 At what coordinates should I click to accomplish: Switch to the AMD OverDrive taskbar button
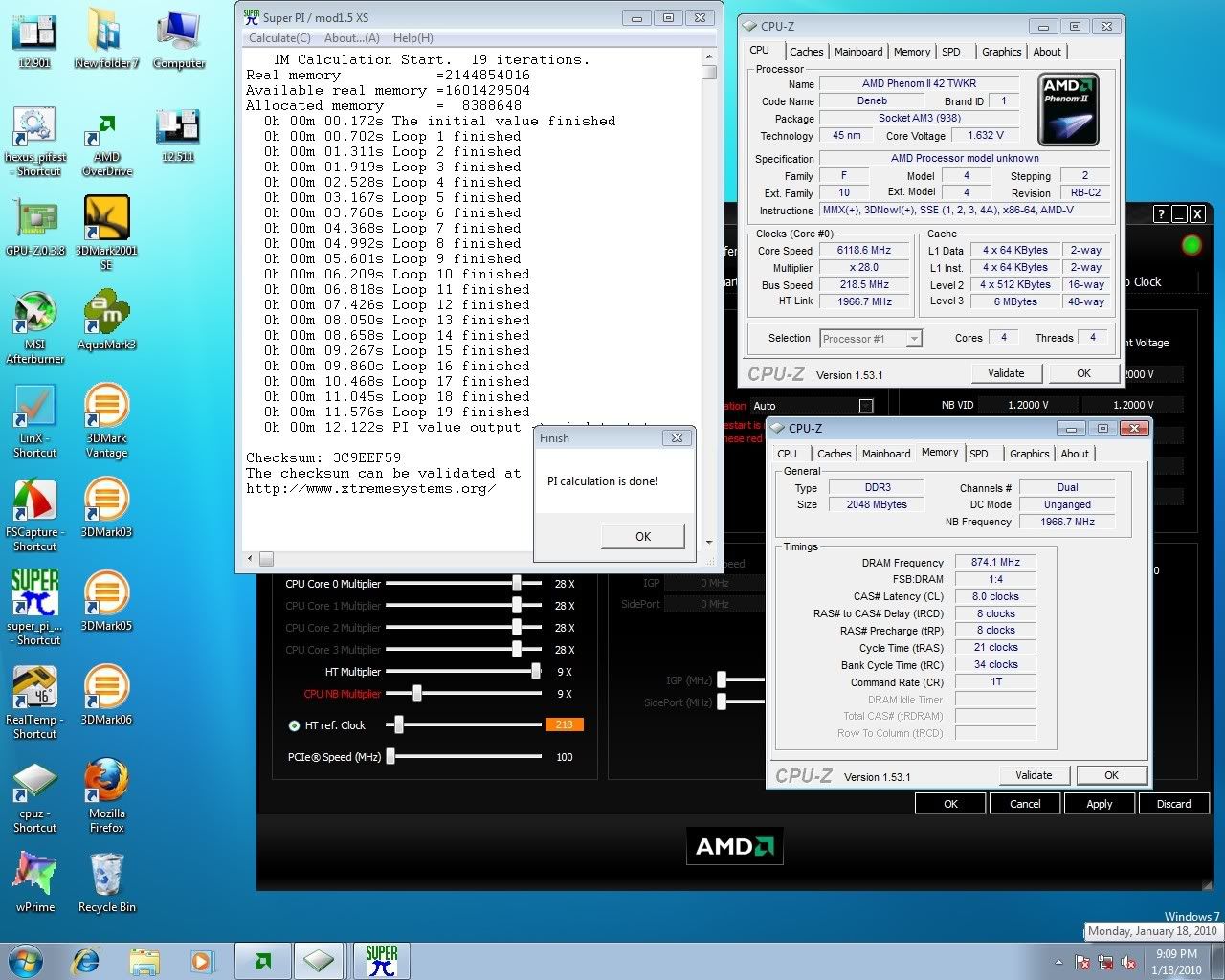[262, 961]
